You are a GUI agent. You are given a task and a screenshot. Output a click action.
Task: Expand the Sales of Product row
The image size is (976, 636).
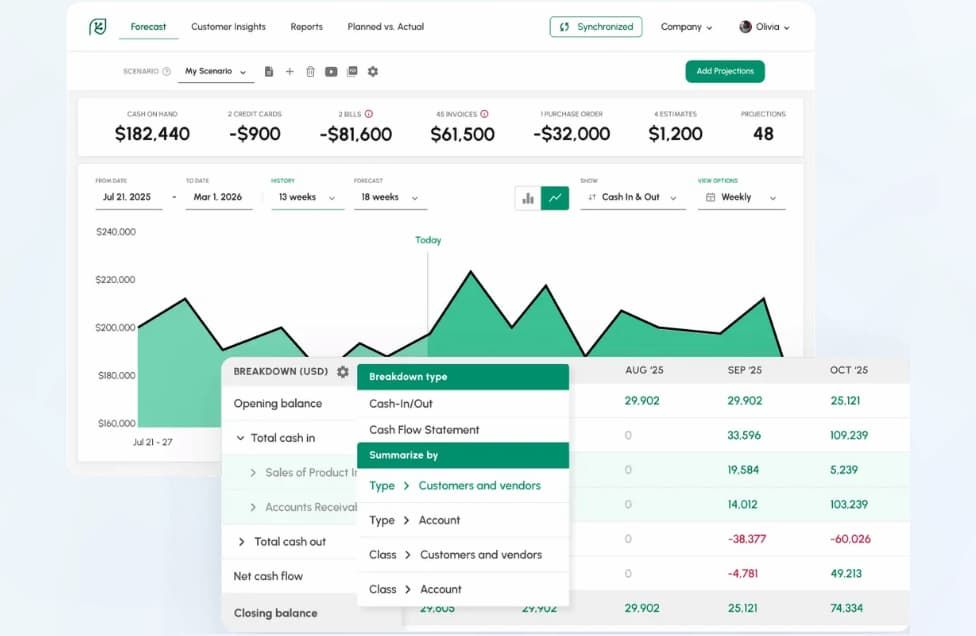(x=253, y=473)
